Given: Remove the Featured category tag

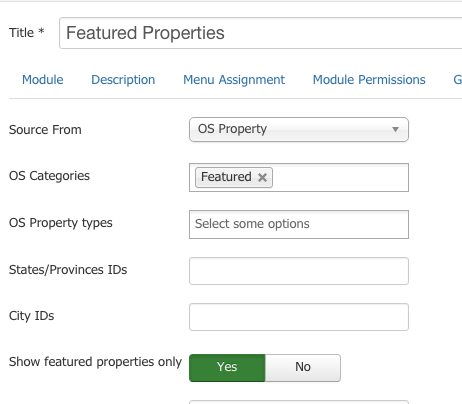Looking at the screenshot, I should (262, 177).
